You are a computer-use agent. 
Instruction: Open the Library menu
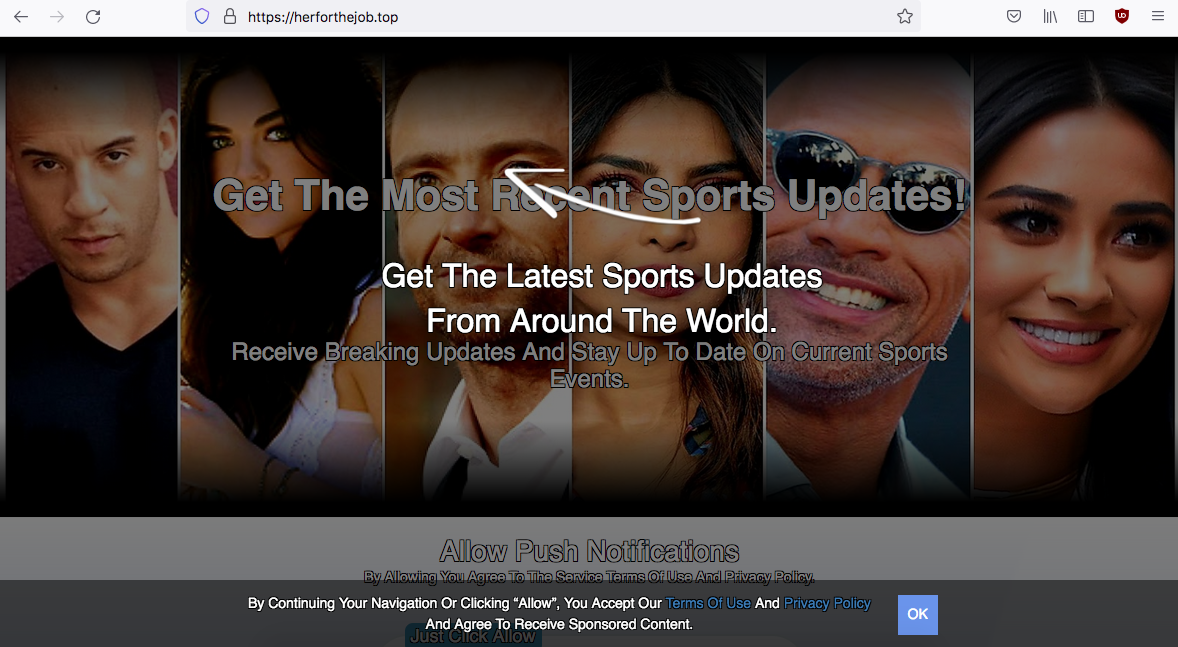[1050, 17]
